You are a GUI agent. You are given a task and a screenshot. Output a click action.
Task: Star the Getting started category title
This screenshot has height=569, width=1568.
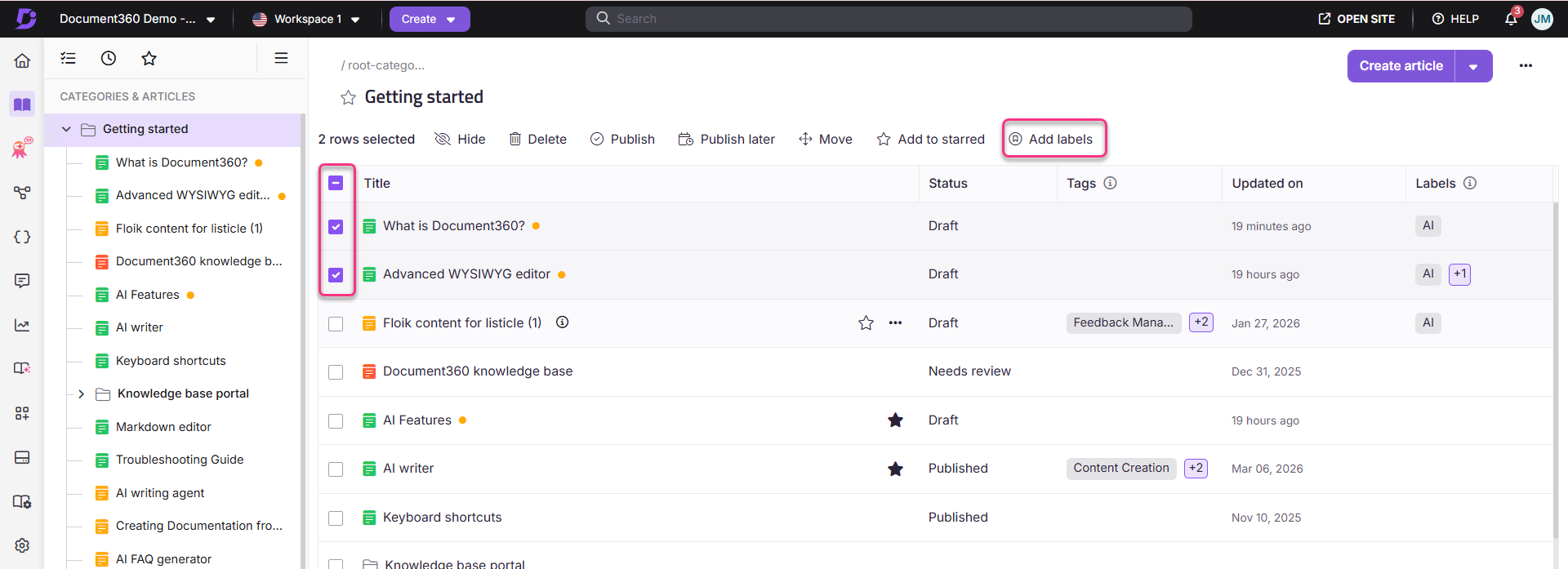tap(348, 98)
